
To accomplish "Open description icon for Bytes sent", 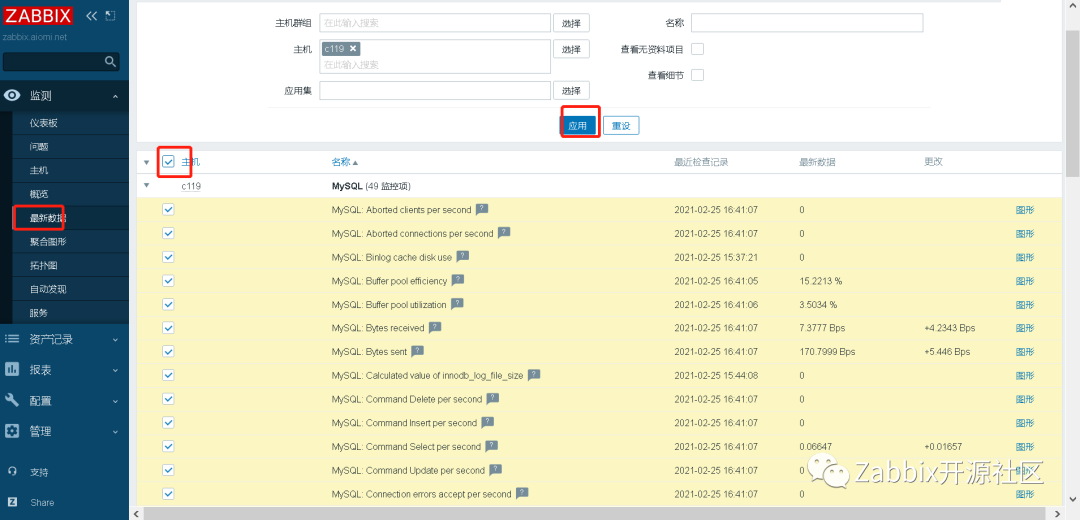I will [x=417, y=351].
